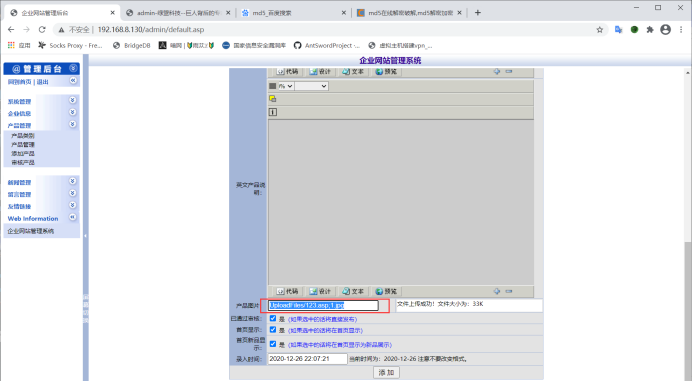Open 添加产品 in sidebar submenu
The width and height of the screenshot is (692, 381).
click(x=23, y=153)
